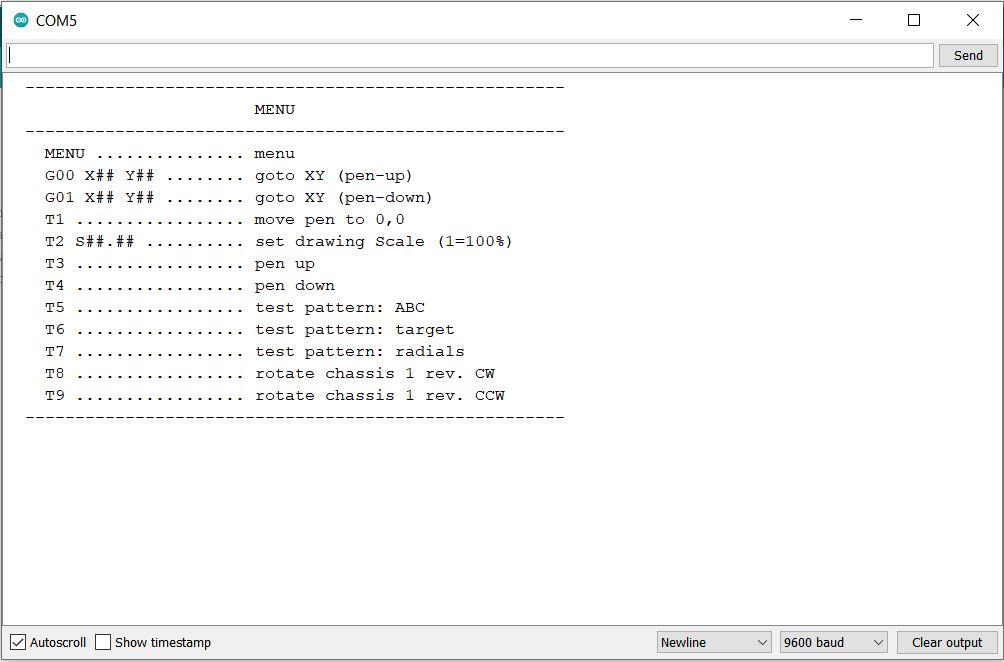
Task: Expand the line-ending dropdown chevron
Action: [763, 642]
